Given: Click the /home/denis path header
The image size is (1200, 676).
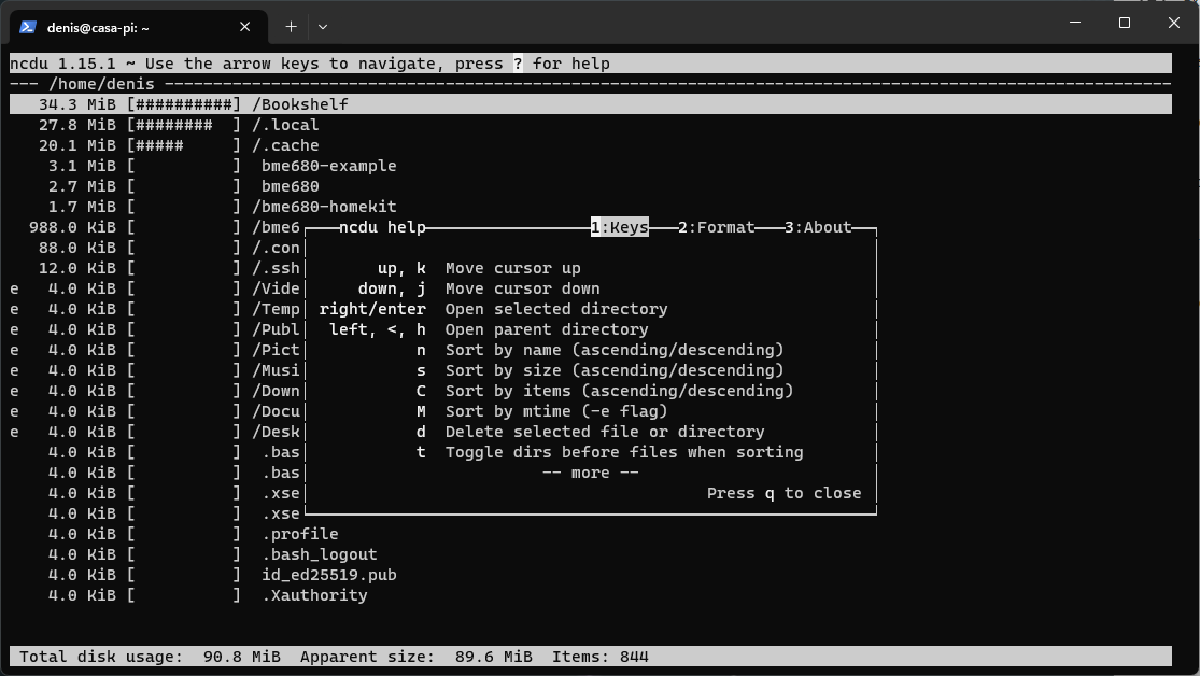Looking at the screenshot, I should [102, 84].
